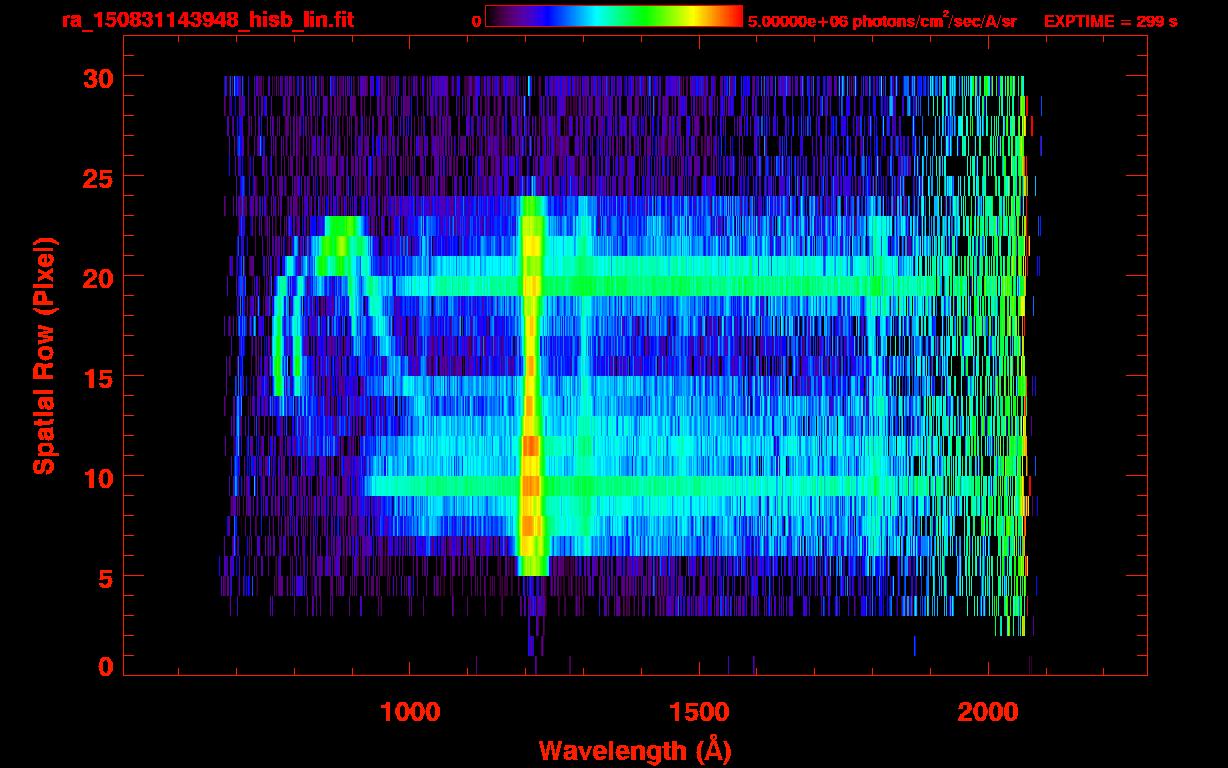Click the spatial row 15 tick label
The height and width of the screenshot is (768, 1228).
pyautogui.click(x=97, y=377)
